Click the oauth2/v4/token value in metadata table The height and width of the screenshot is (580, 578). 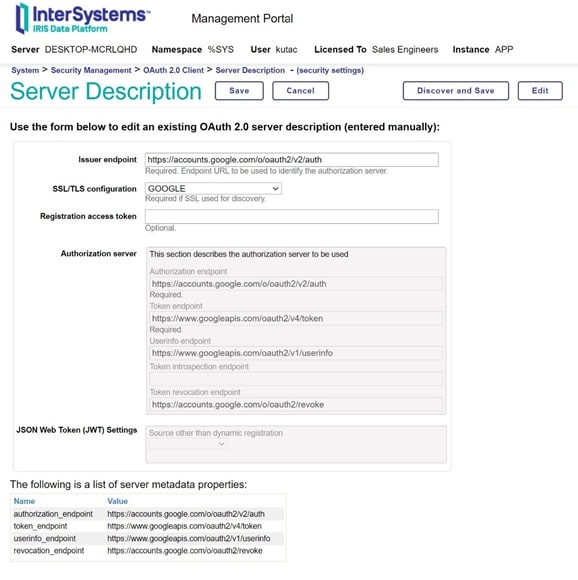coord(185,526)
